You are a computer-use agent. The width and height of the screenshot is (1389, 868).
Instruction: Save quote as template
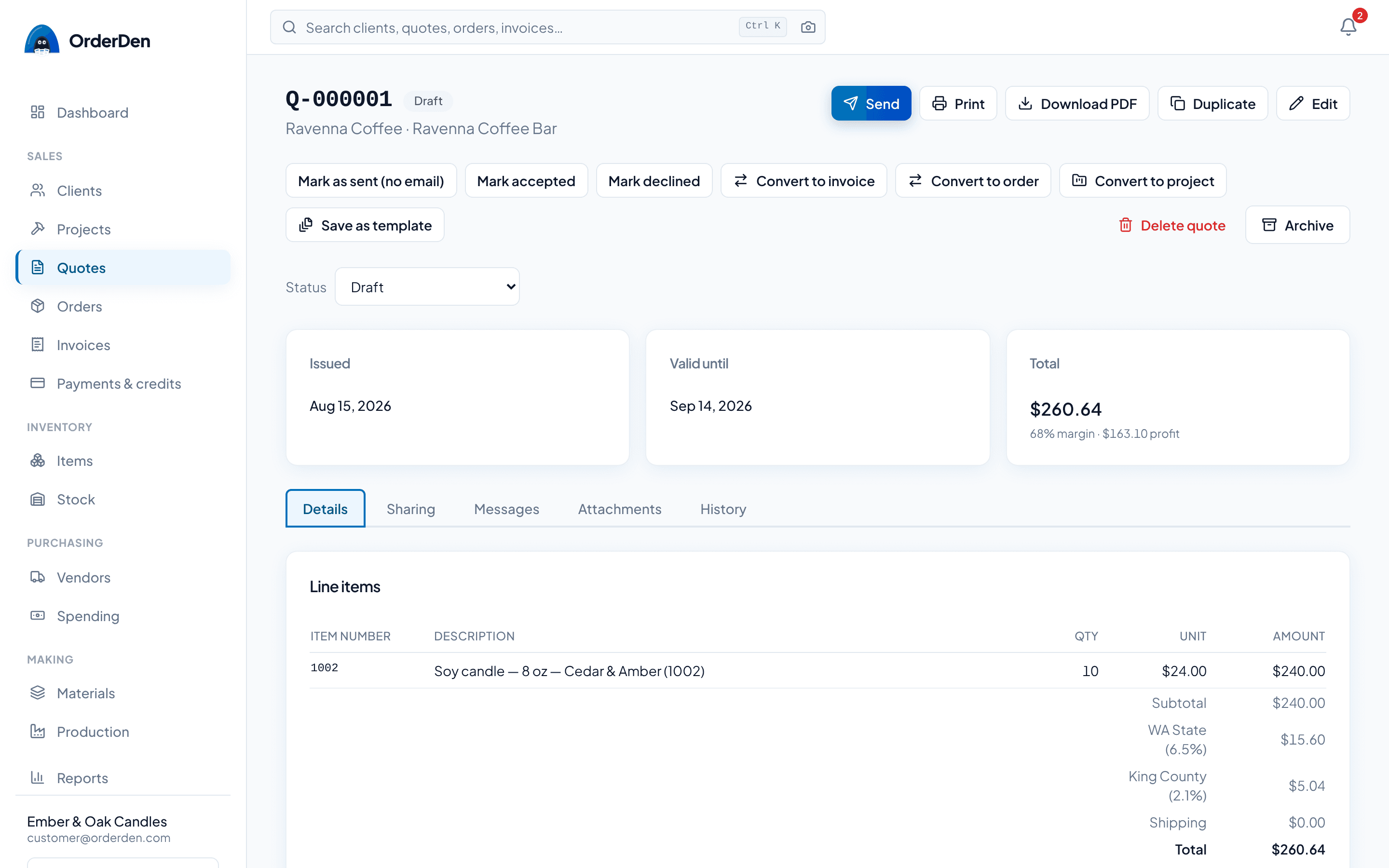click(x=365, y=225)
